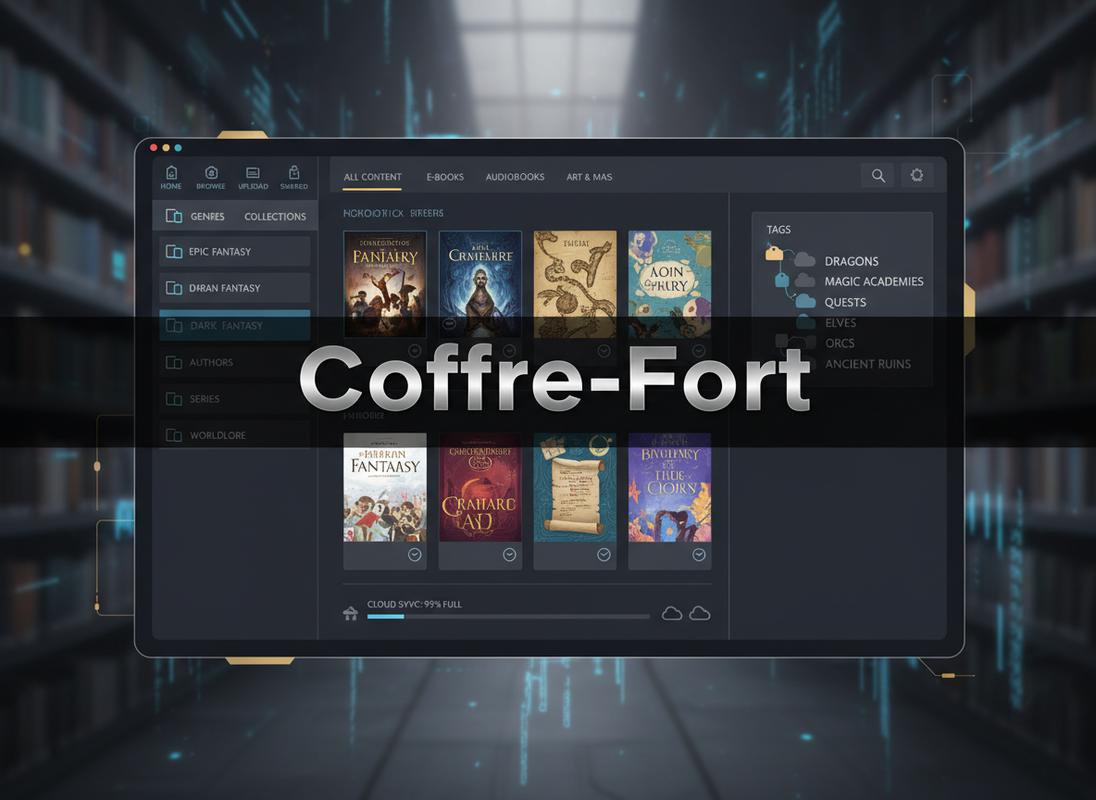Select the rightmost cloud icon in the status bar
Image resolution: width=1096 pixels, height=800 pixels.
click(700, 613)
